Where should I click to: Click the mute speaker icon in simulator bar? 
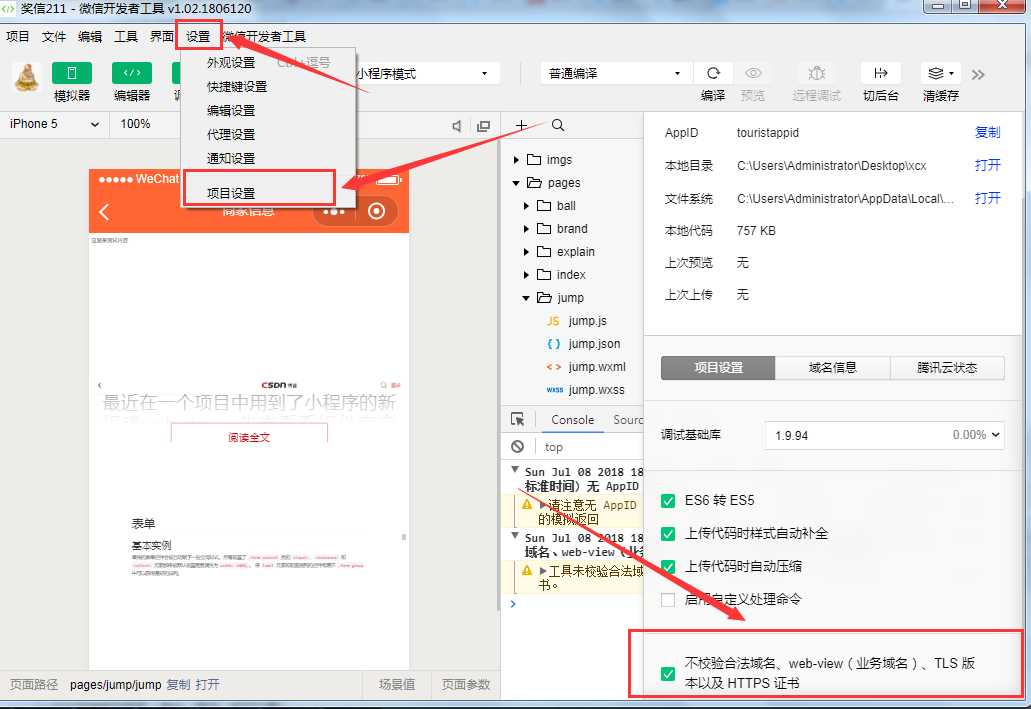tap(457, 126)
